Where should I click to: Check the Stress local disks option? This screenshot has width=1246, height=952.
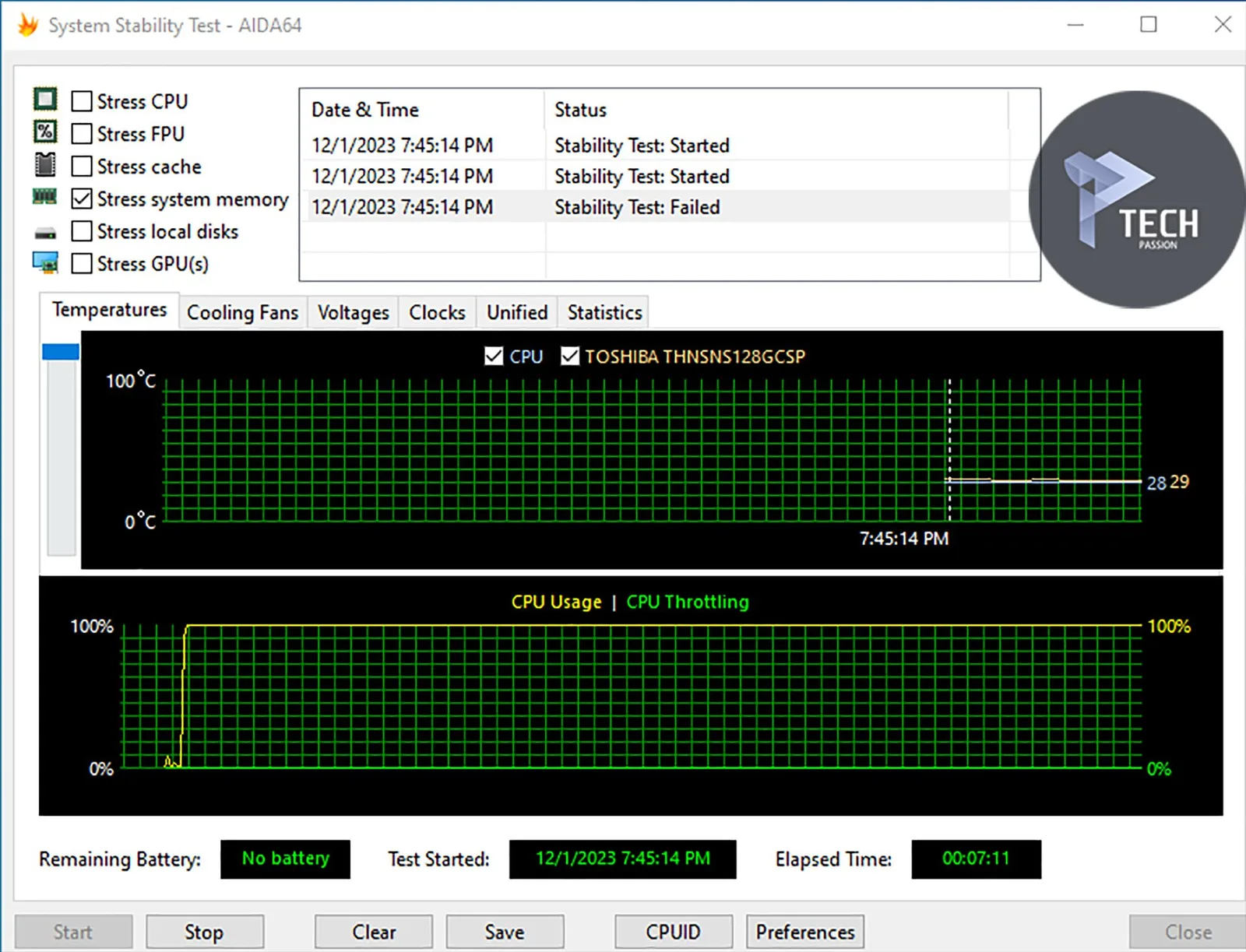[82, 231]
